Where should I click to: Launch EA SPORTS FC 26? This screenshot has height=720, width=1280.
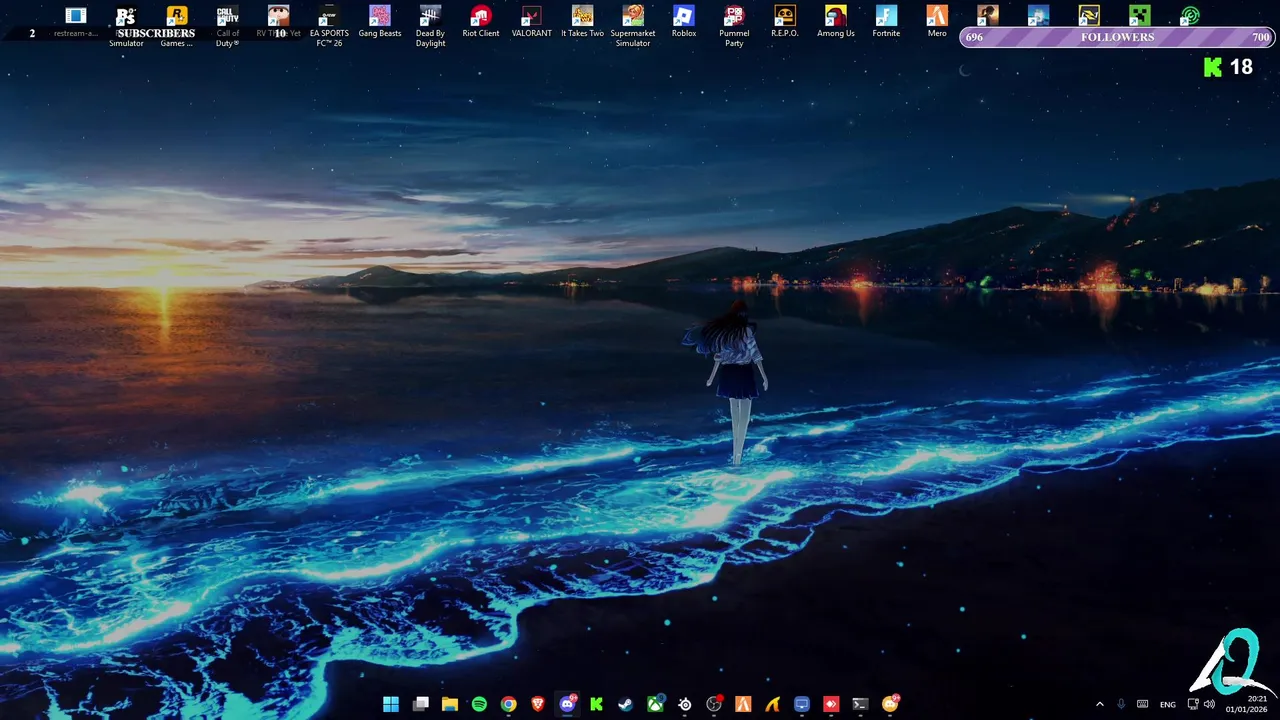pos(329,26)
